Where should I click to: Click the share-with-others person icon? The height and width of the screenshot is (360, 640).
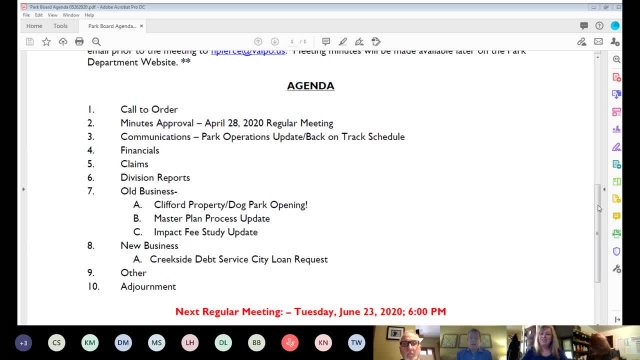615,42
